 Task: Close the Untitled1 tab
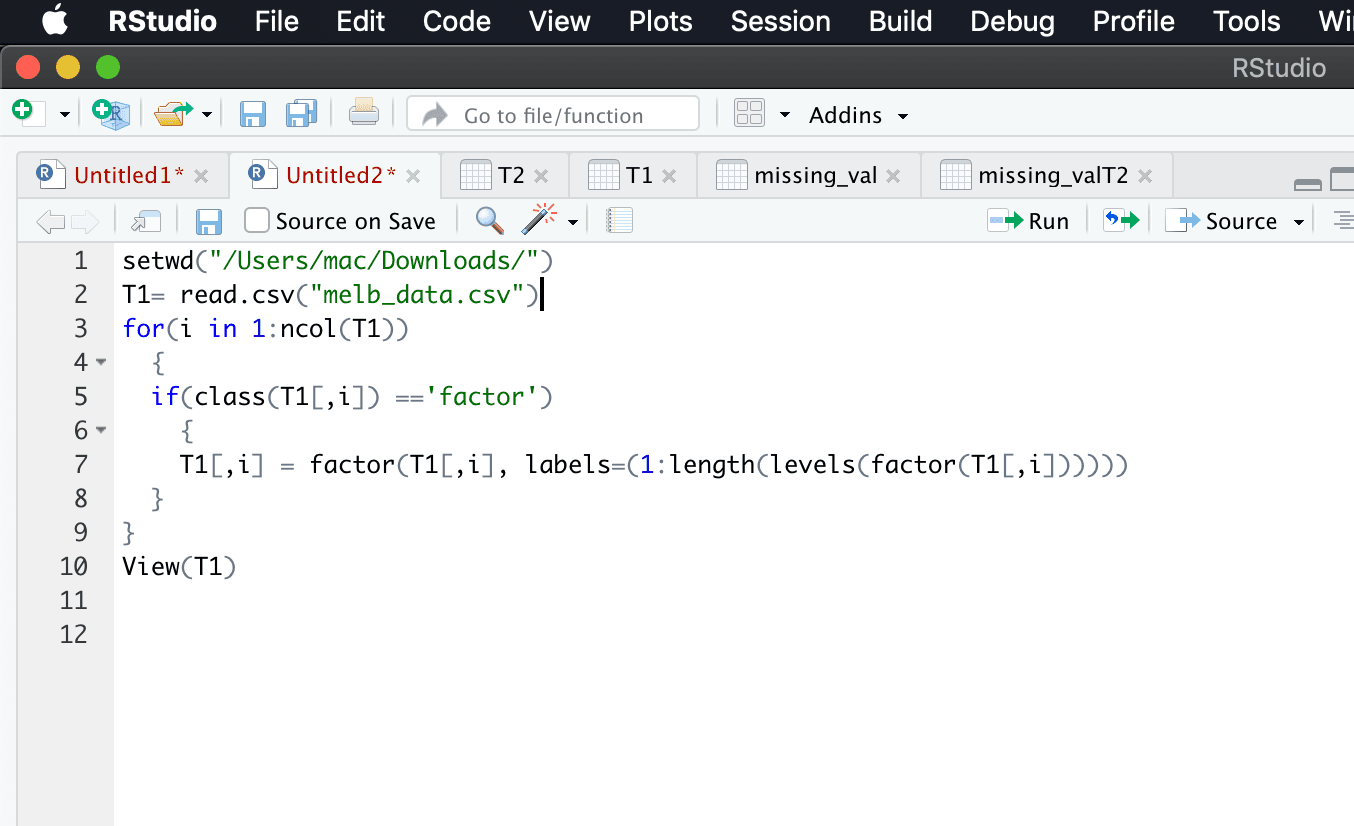pos(201,176)
